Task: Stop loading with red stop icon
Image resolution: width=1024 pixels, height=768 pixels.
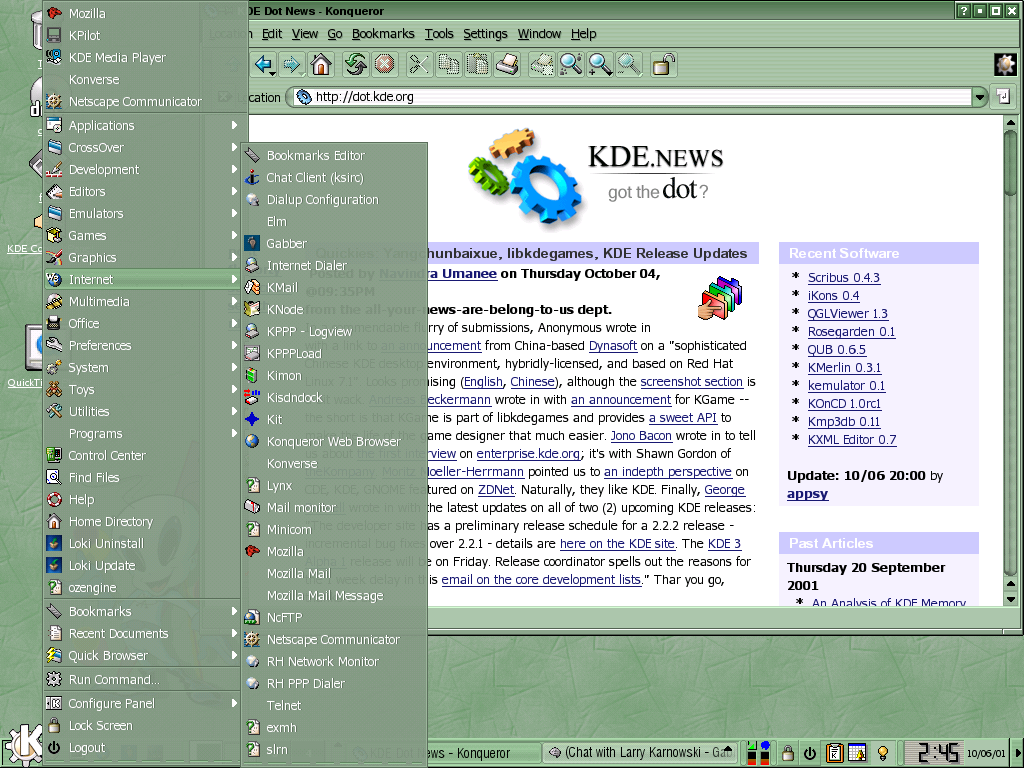Action: point(385,65)
